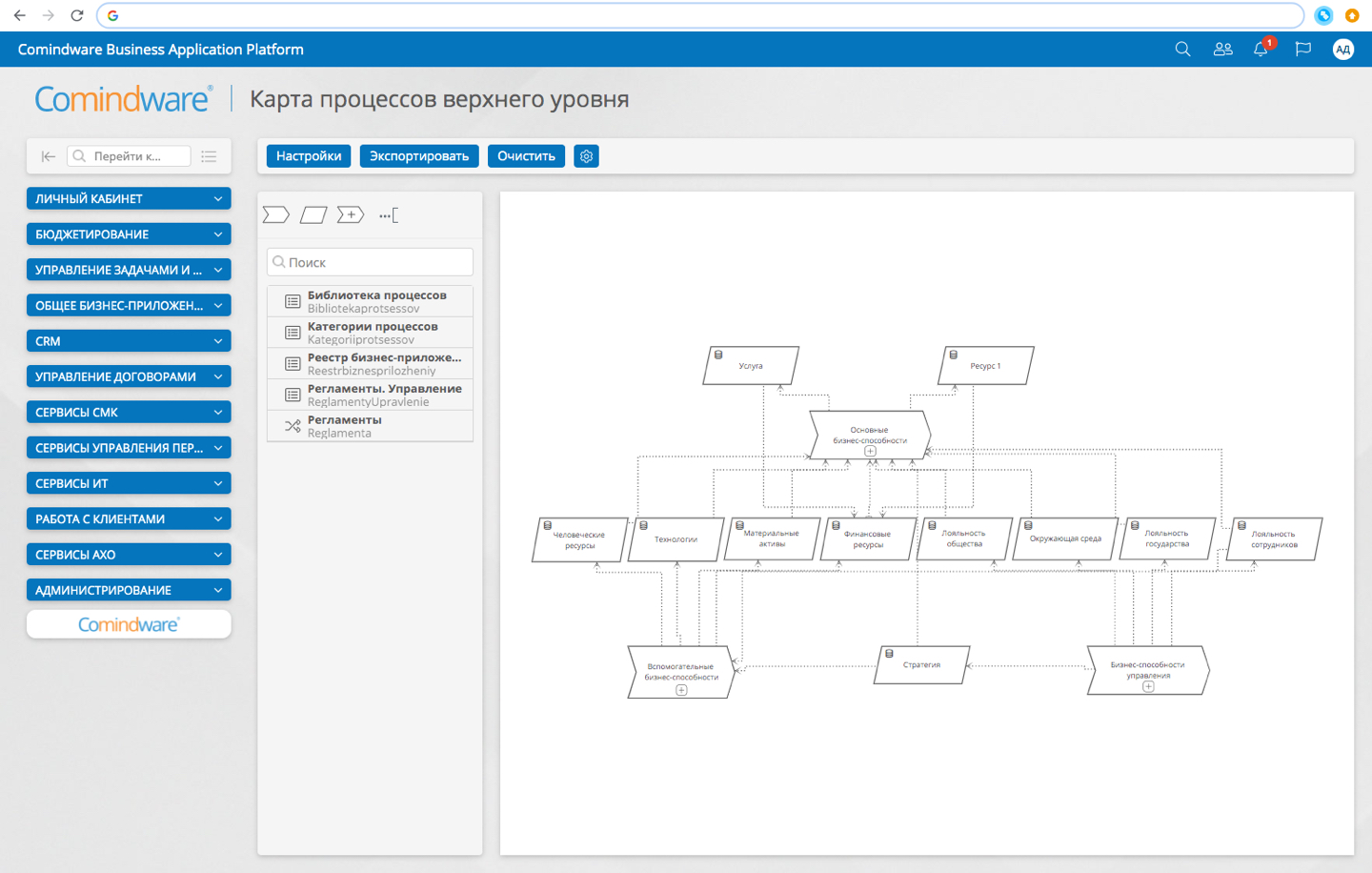Click the Настройки button

[309, 156]
